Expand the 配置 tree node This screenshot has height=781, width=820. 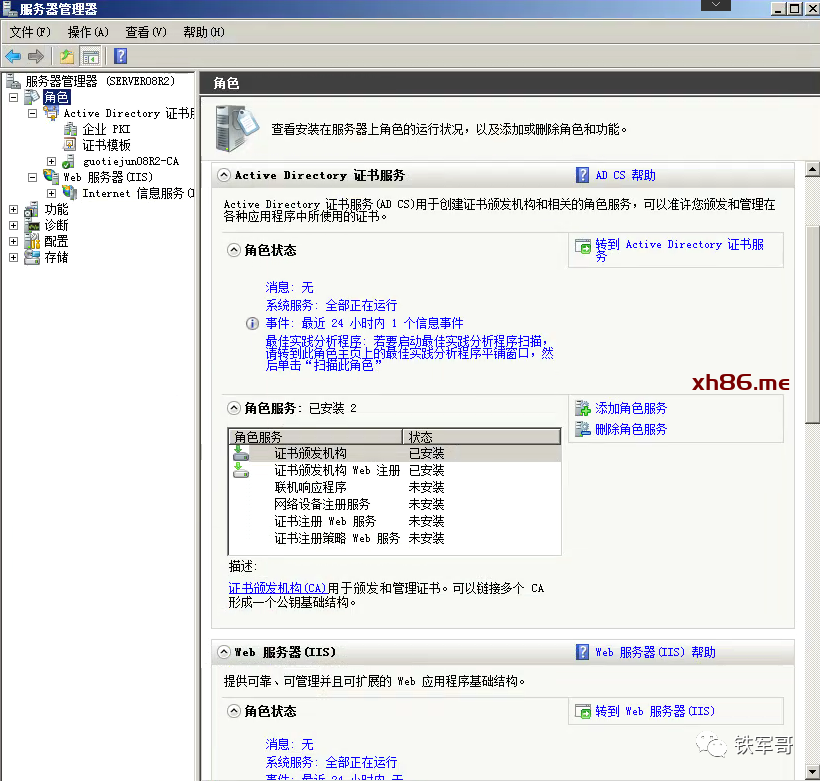tap(14, 242)
